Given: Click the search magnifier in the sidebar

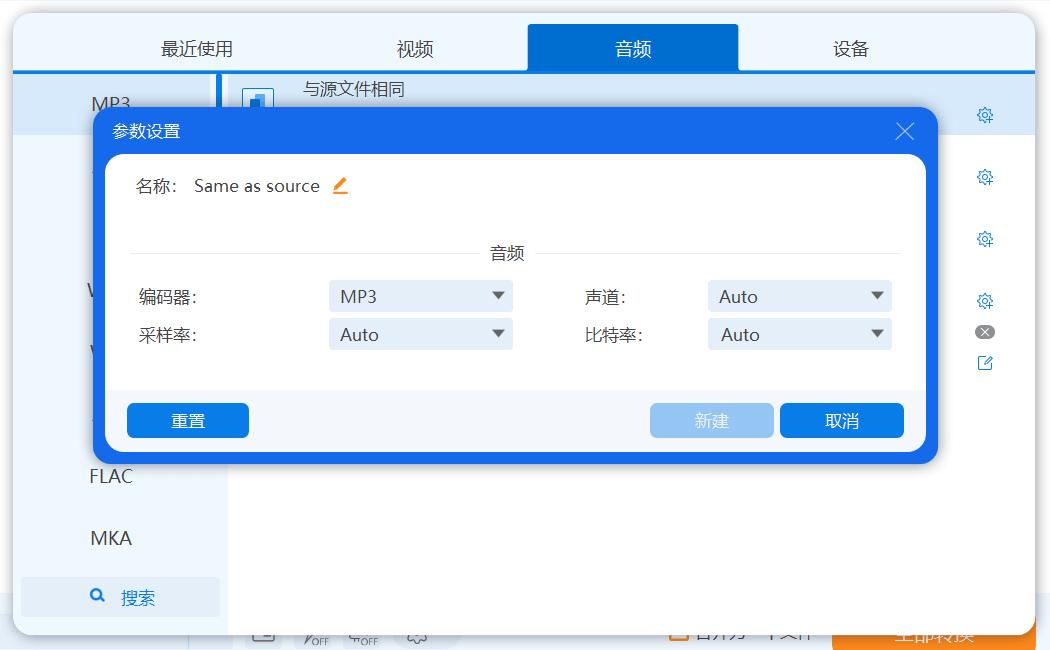Looking at the screenshot, I should [97, 595].
